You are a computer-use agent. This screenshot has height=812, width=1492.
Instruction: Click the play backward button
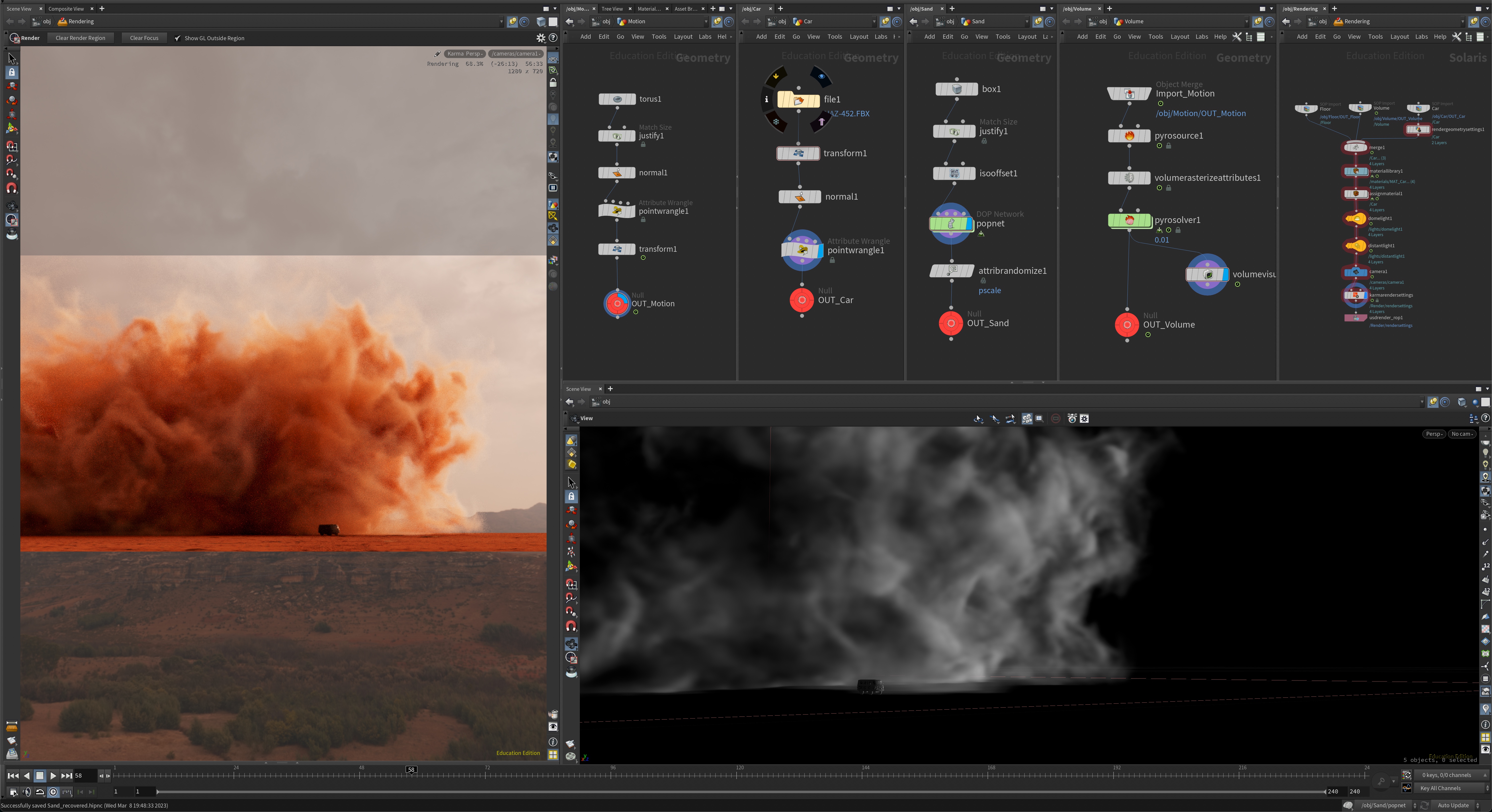[x=26, y=776]
